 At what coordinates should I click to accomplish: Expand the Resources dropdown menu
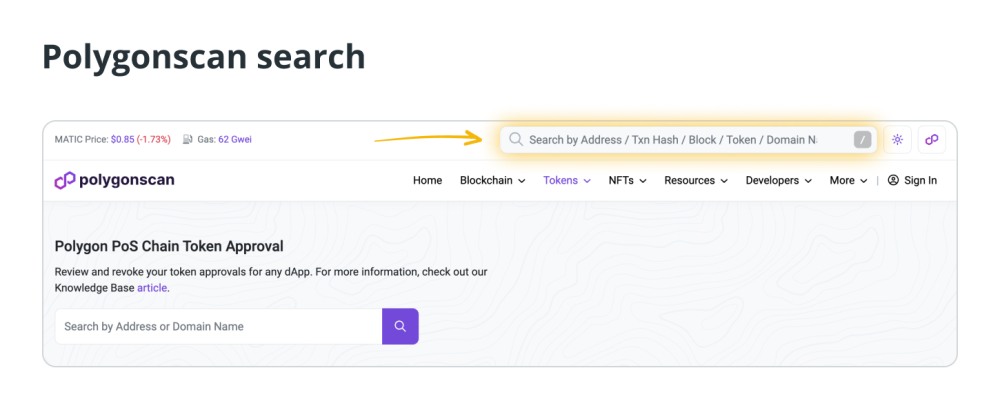[696, 180]
